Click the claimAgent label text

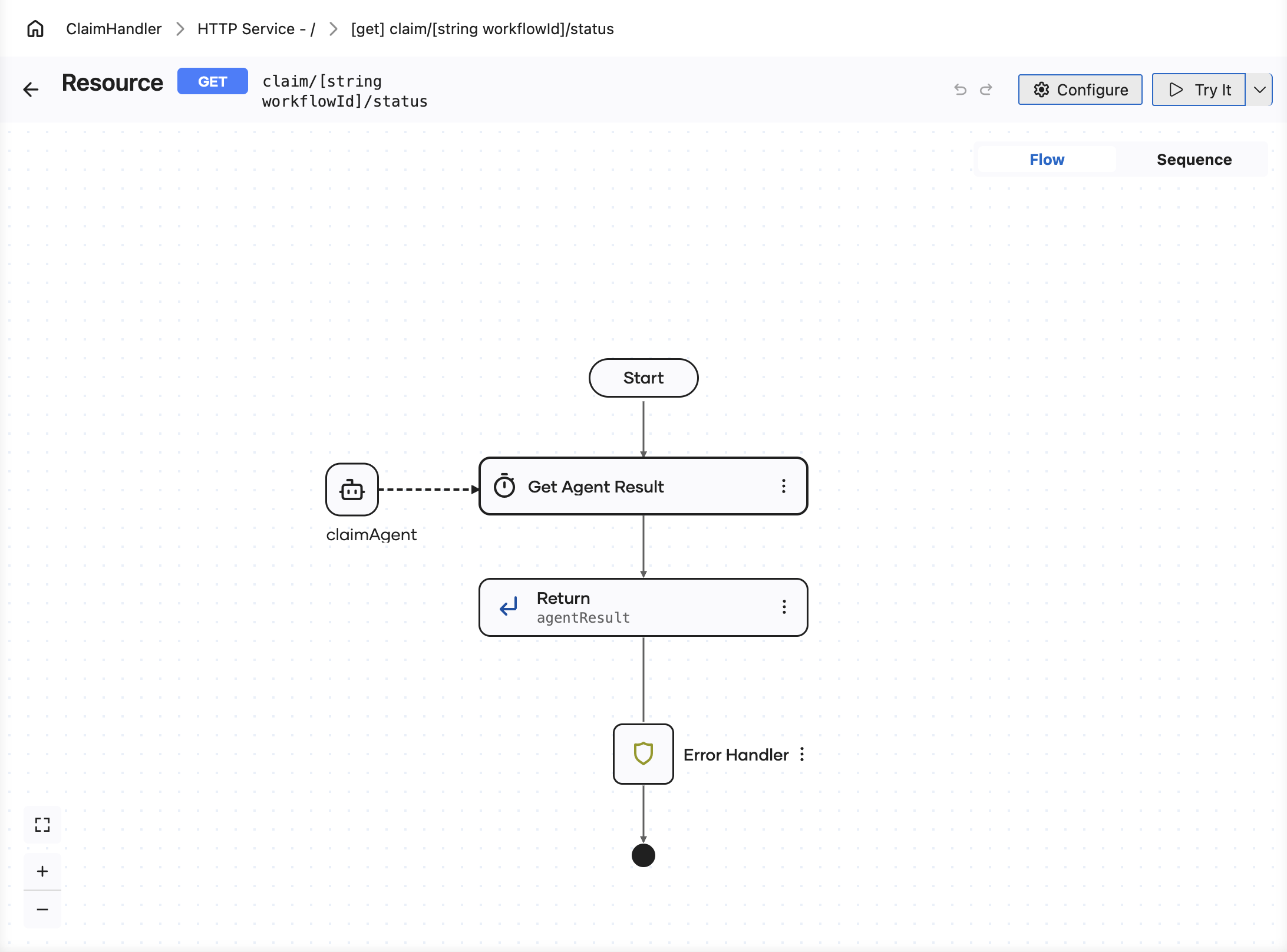click(x=371, y=535)
